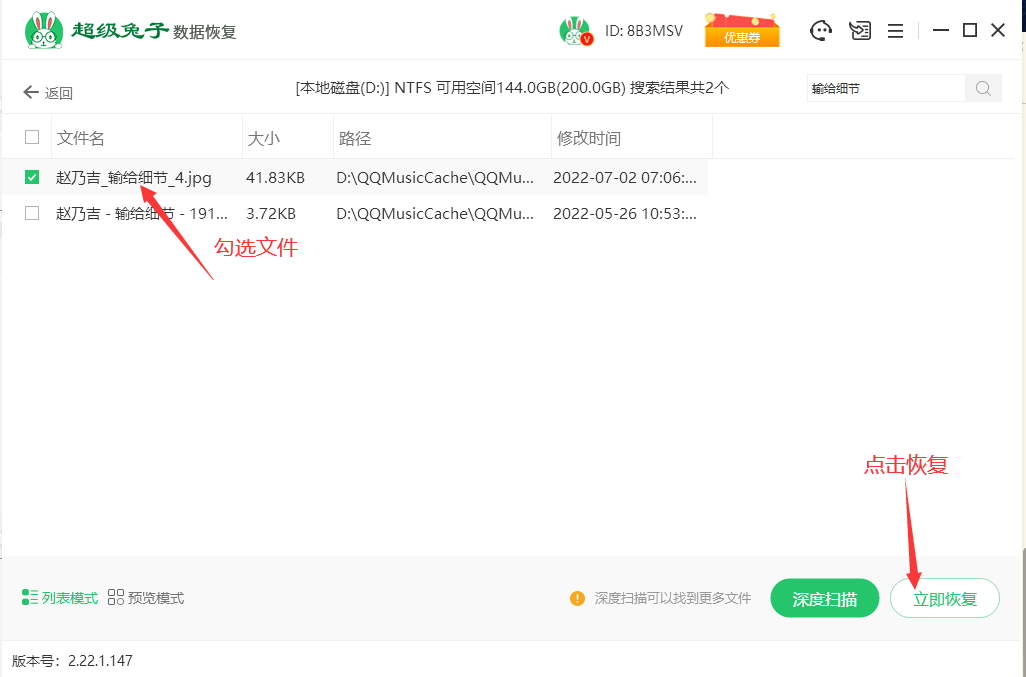
Task: Focus the search field containing 输给细节
Action: (884, 88)
